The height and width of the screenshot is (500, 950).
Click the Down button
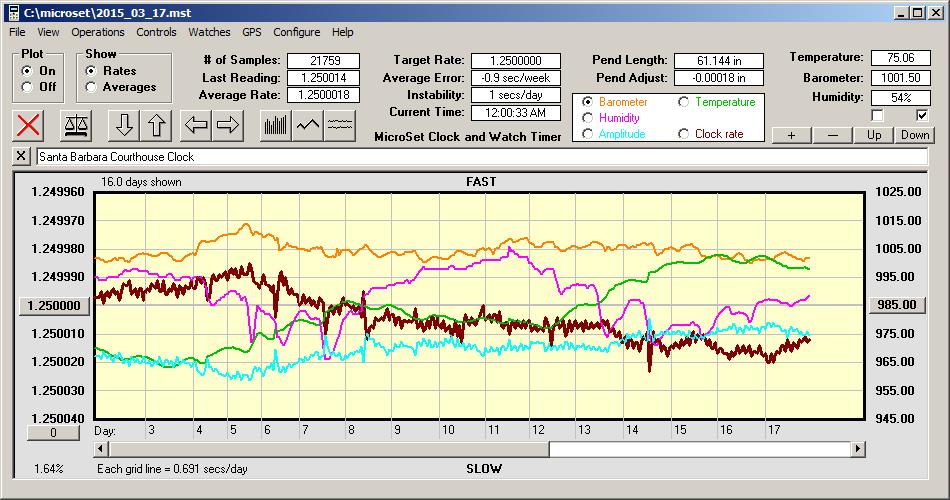(915, 135)
